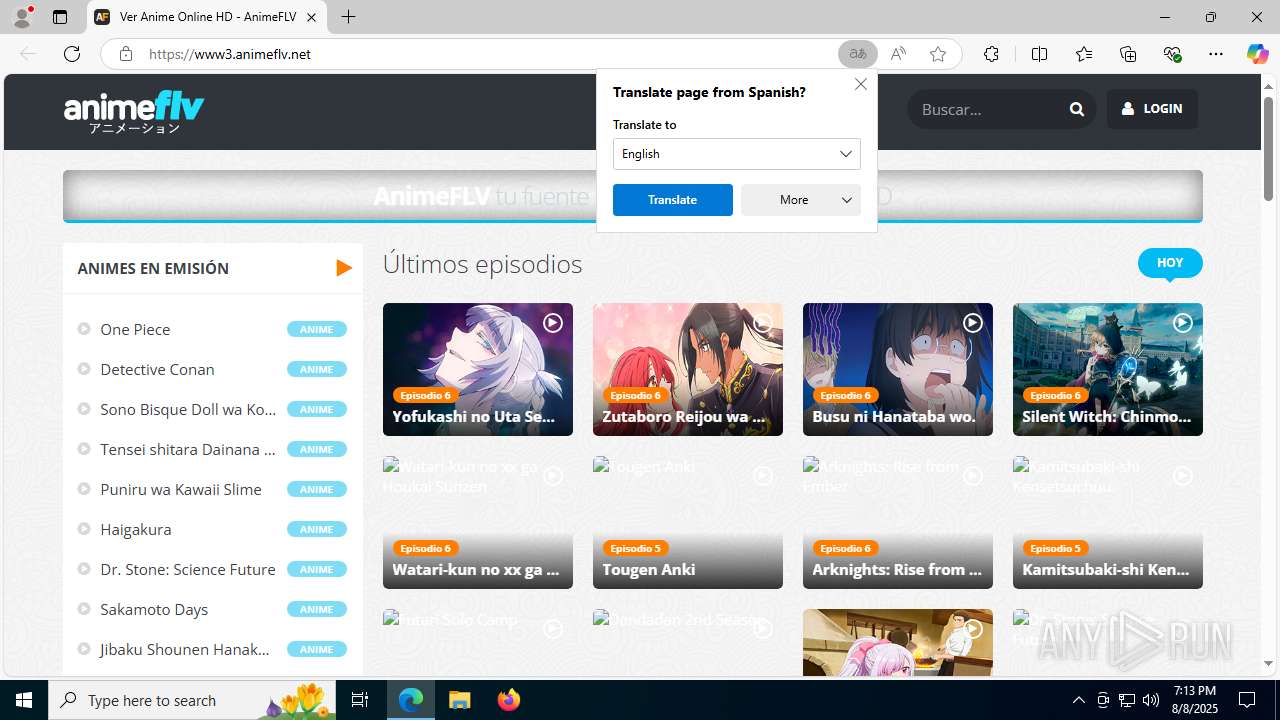Screen dimensions: 1280x720
Task: Open Zutaboro Reijou episode 6 thumbnail
Action: click(x=688, y=369)
